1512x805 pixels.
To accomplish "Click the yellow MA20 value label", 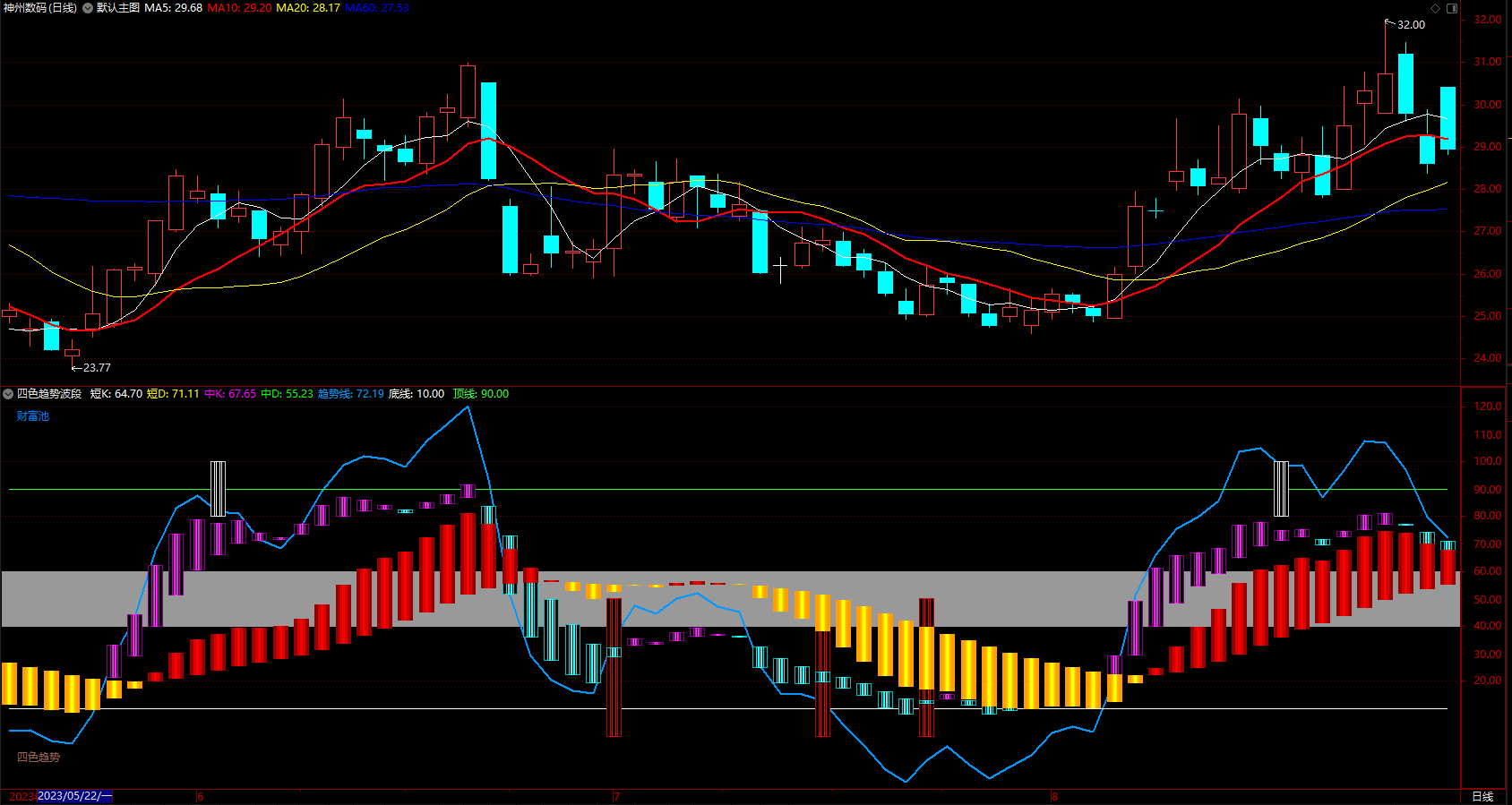I will click(x=308, y=8).
